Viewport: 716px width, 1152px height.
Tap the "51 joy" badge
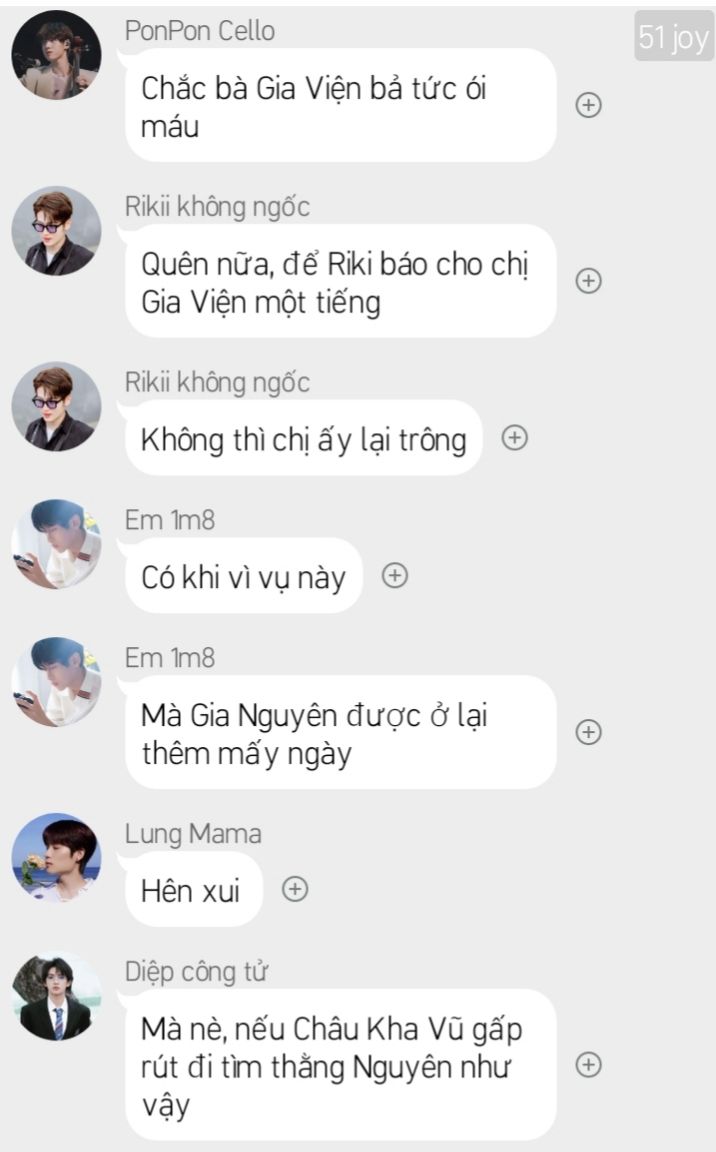point(673,36)
